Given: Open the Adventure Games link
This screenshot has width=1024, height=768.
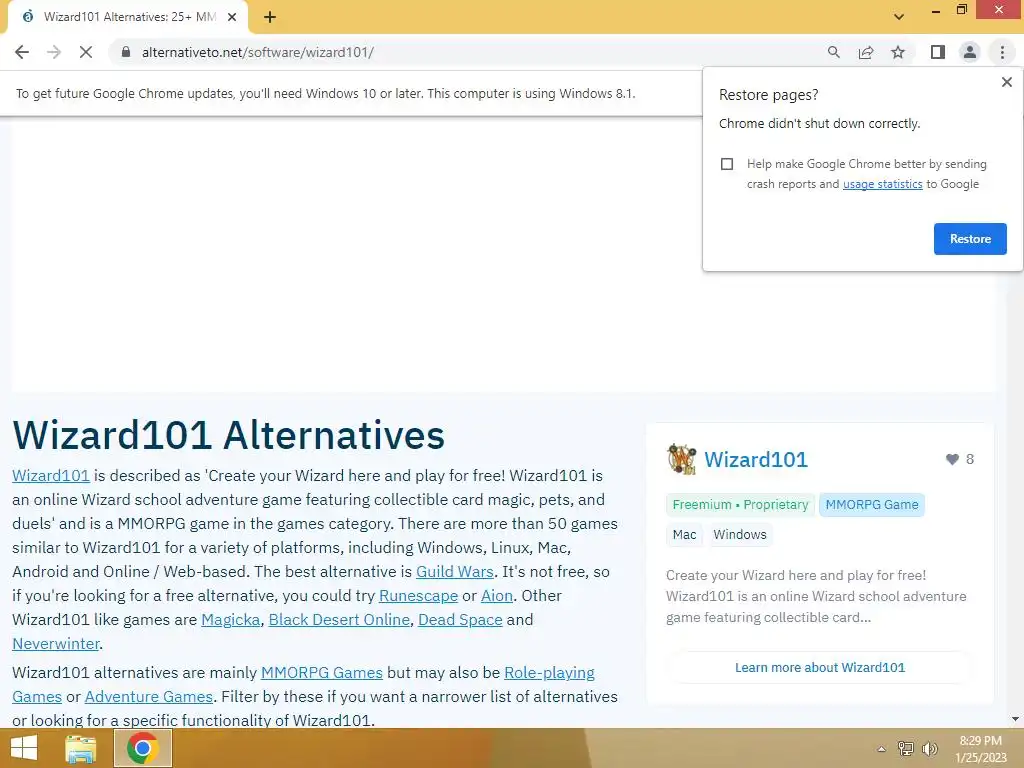Looking at the screenshot, I should 148,697.
